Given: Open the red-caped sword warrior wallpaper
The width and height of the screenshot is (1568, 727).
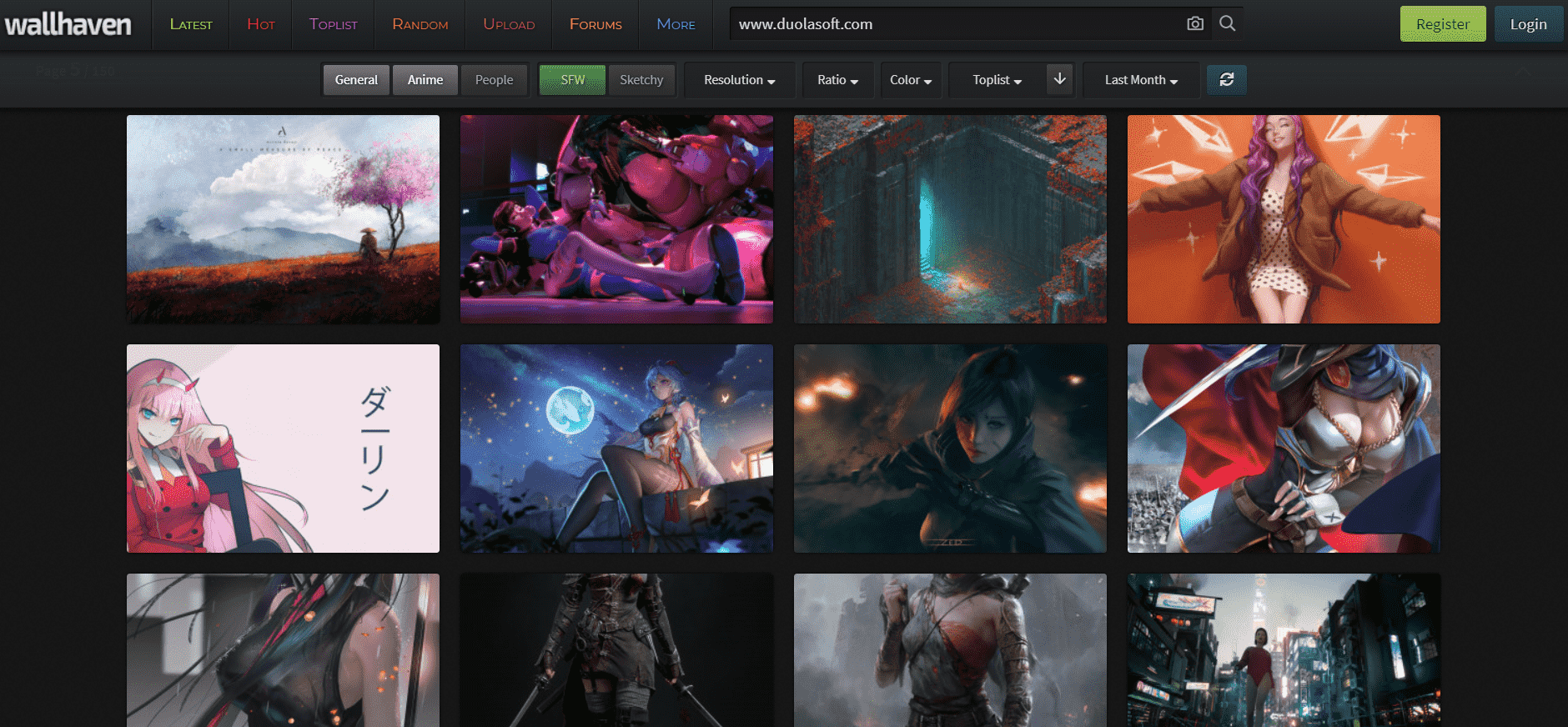Looking at the screenshot, I should [x=1284, y=449].
